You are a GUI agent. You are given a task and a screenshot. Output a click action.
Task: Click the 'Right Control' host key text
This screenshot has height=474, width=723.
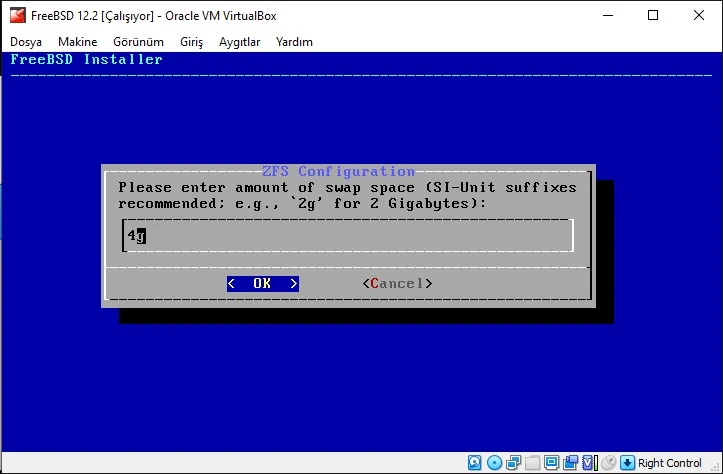tap(670, 462)
